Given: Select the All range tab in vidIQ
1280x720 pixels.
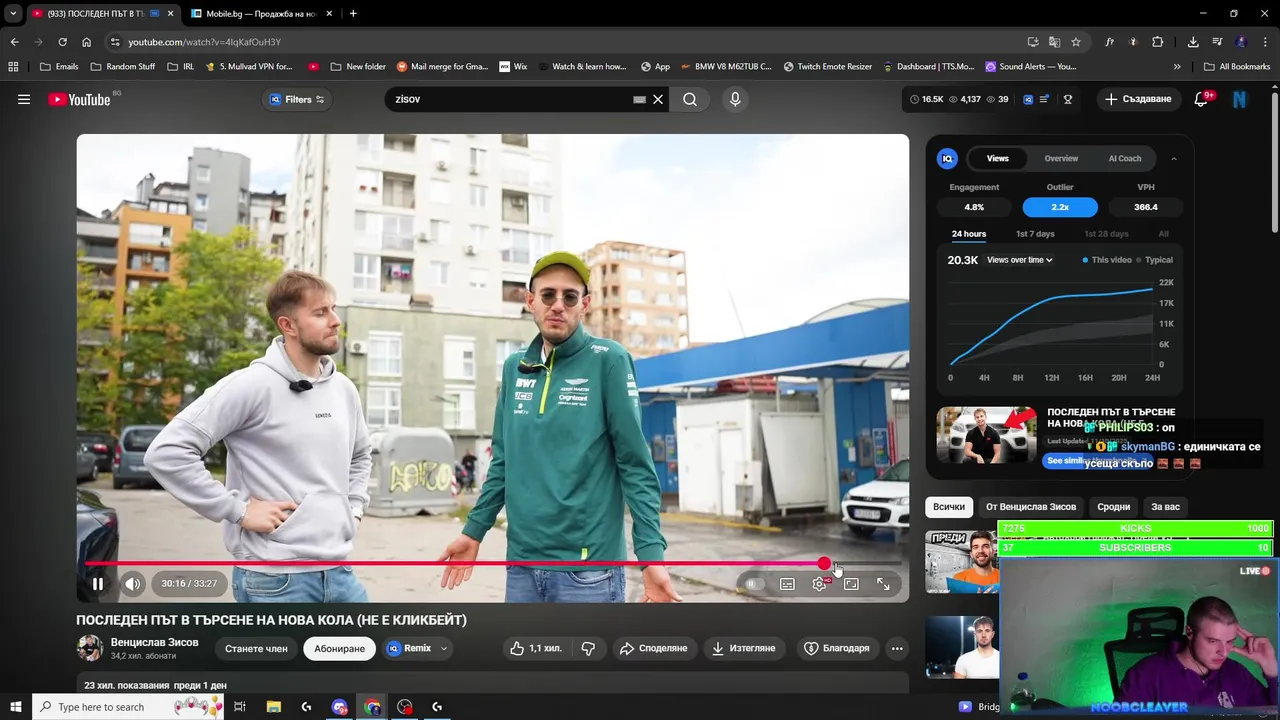Looking at the screenshot, I should 1164,234.
